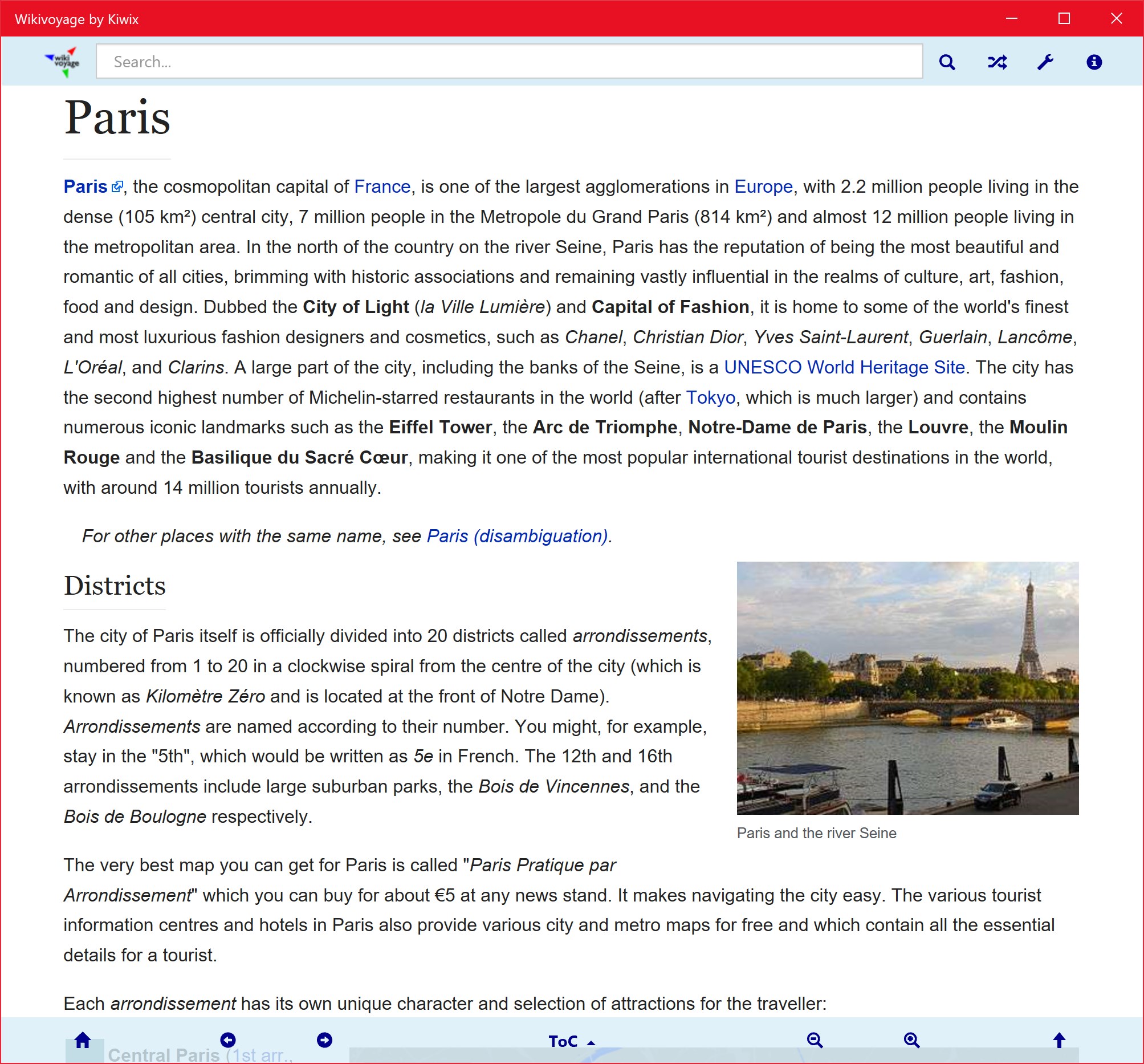Viewport: 1144px width, 1064px height.
Task: Go to the home page icon
Action: tap(83, 1040)
